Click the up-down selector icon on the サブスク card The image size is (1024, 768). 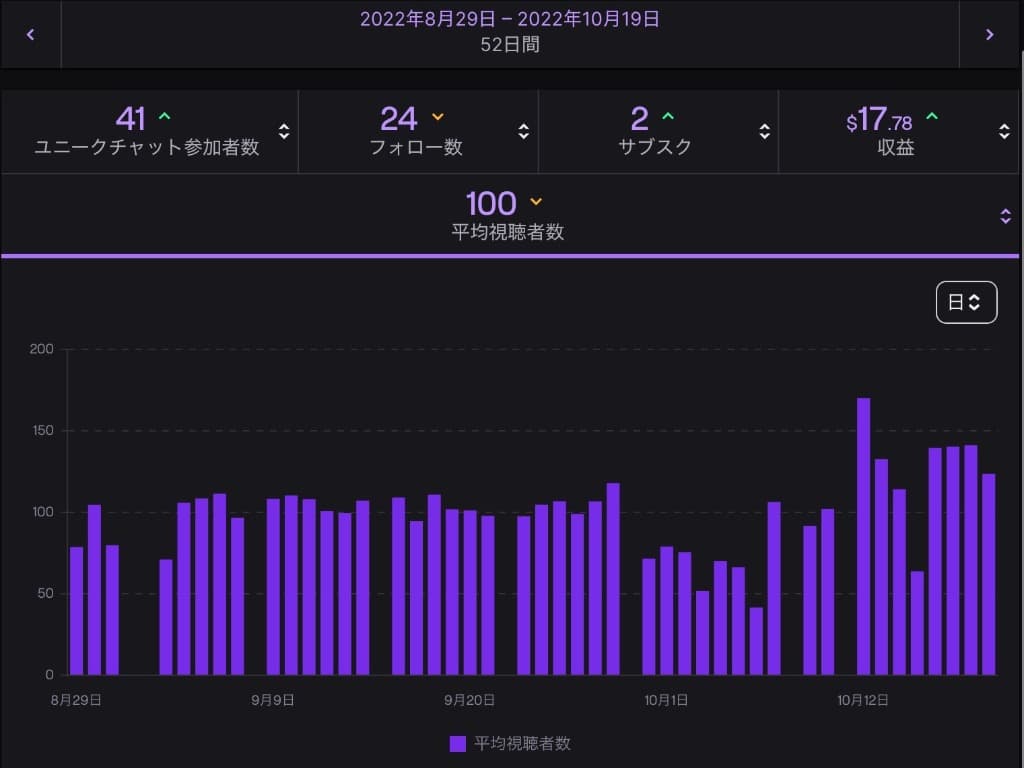[x=763, y=131]
